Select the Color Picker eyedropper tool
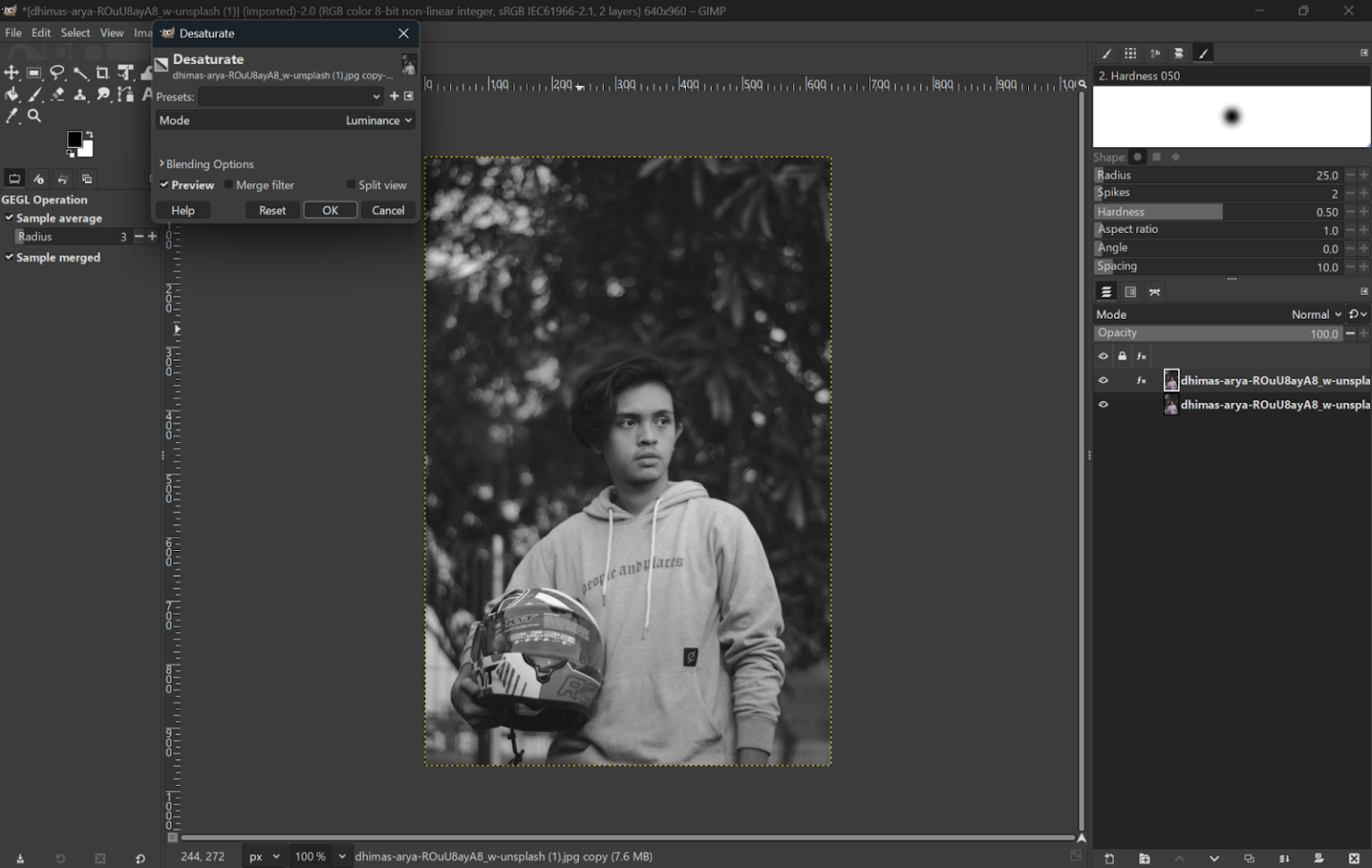This screenshot has width=1372, height=868. click(x=12, y=116)
